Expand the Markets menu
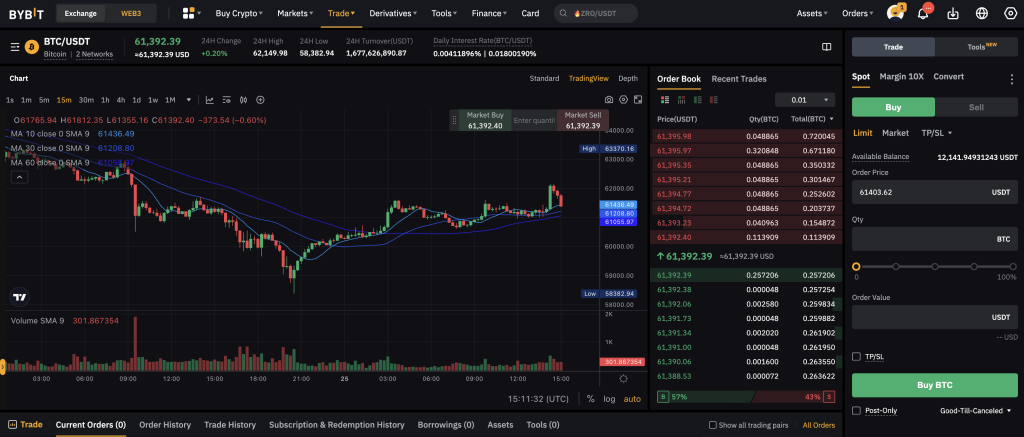This screenshot has height=437, width=1024. coord(295,13)
